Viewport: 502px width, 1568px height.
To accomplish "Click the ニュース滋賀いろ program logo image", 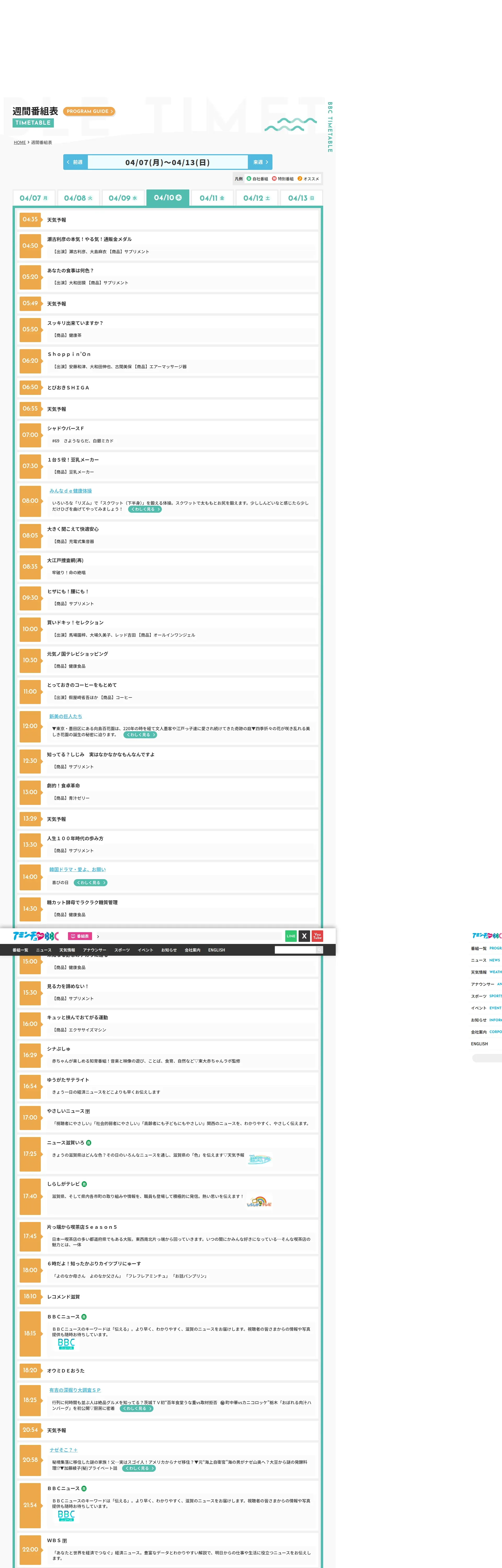I will point(260,1160).
